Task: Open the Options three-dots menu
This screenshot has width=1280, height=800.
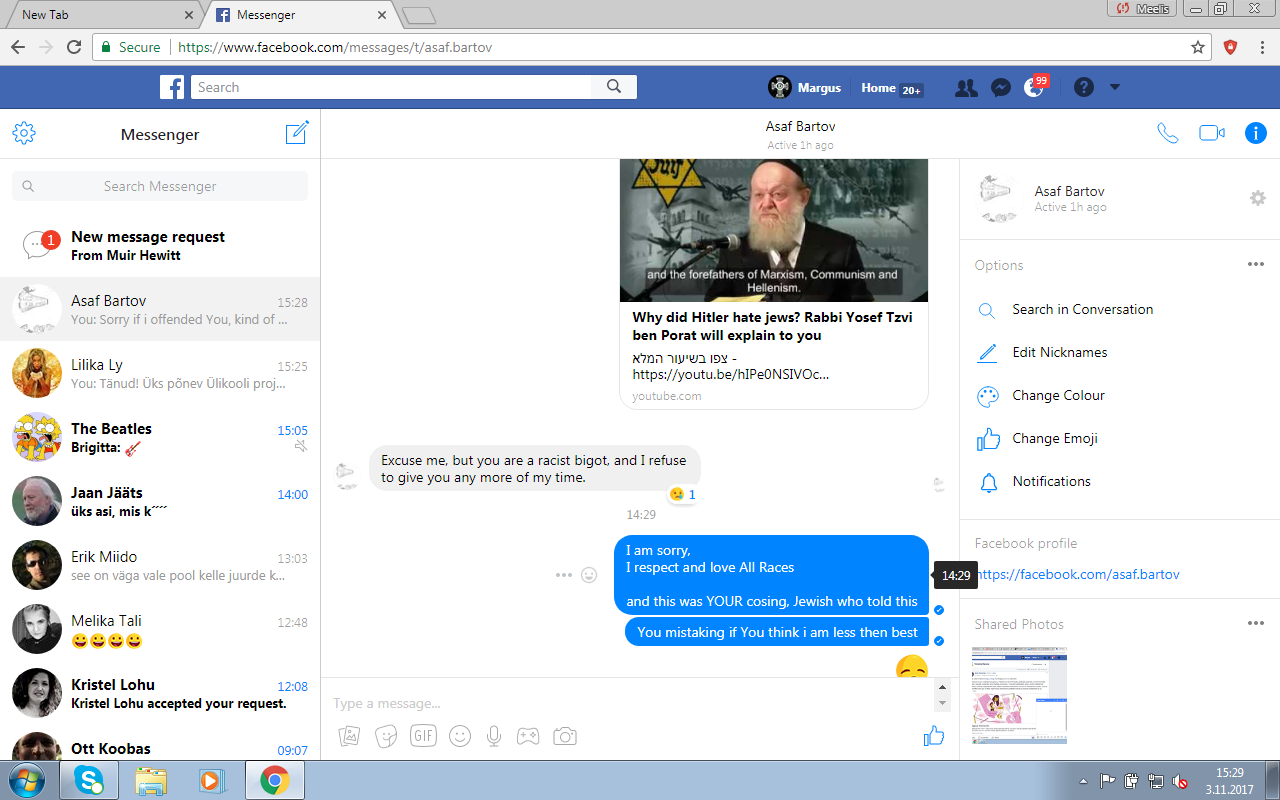Action: pos(1256,265)
